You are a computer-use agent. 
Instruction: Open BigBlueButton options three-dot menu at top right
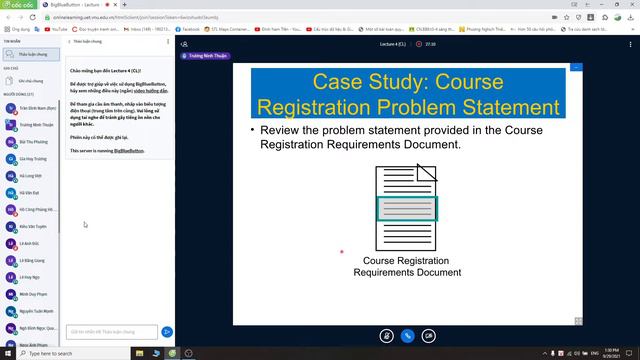630,44
